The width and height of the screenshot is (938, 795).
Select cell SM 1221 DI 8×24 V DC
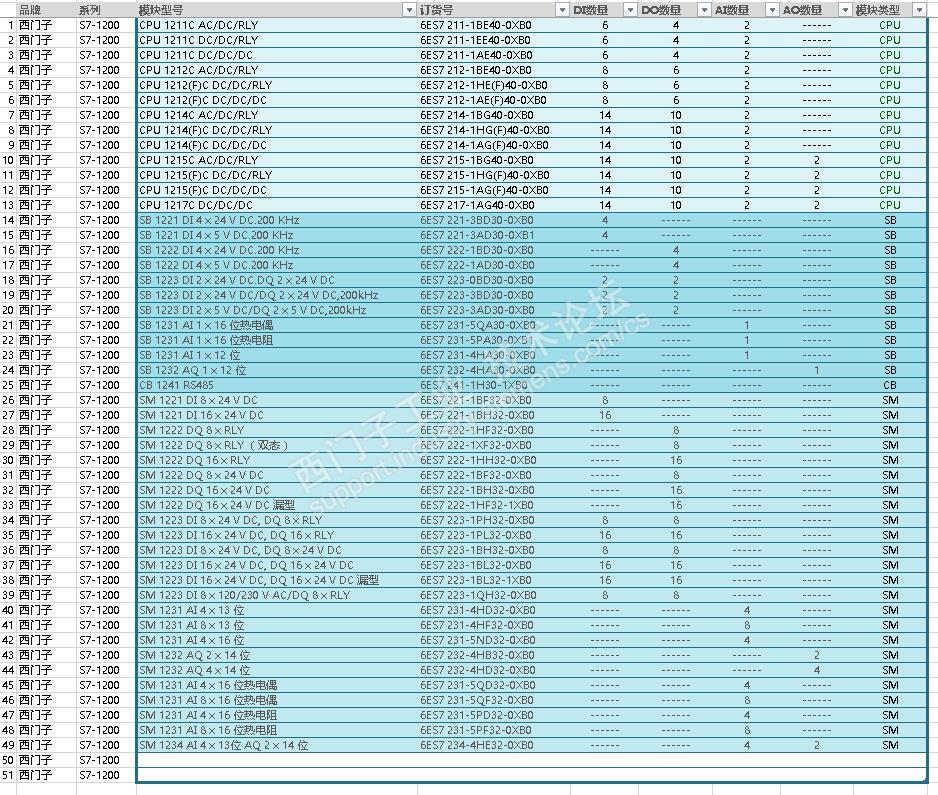coord(277,400)
